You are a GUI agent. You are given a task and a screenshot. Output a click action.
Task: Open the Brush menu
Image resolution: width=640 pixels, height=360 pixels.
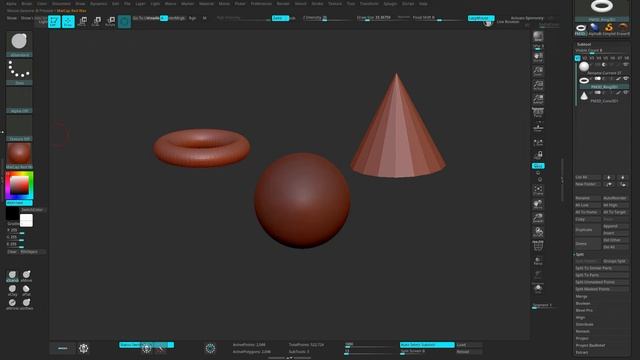coord(27,4)
